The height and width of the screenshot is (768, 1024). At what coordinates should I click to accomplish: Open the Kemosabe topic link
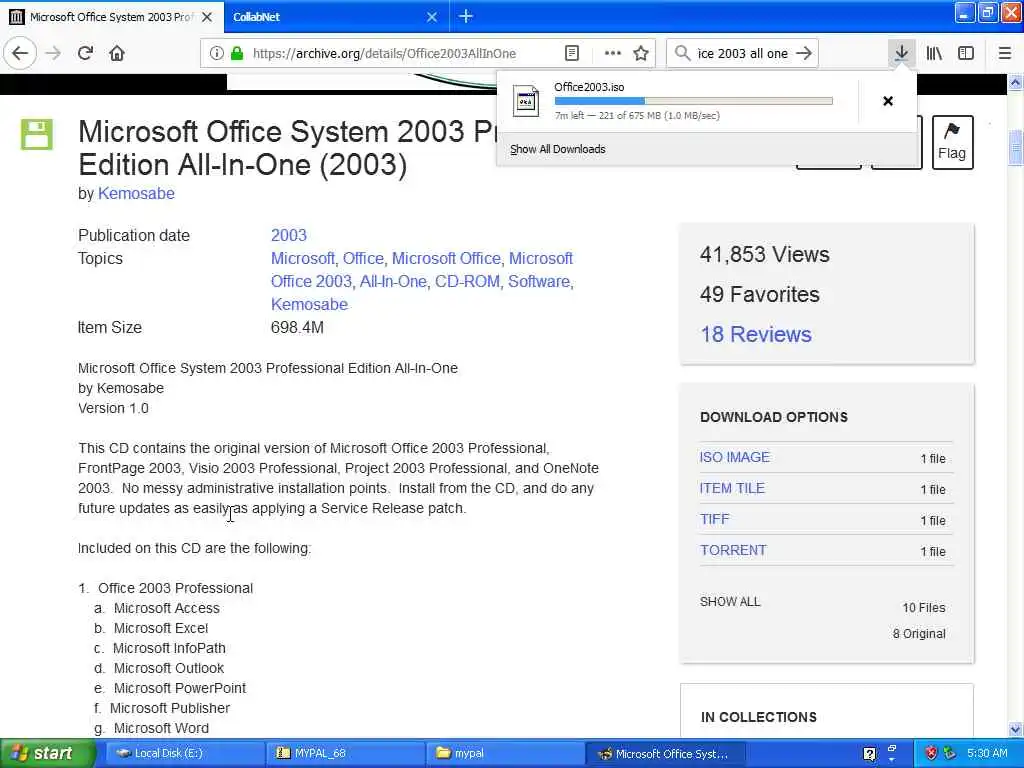310,304
